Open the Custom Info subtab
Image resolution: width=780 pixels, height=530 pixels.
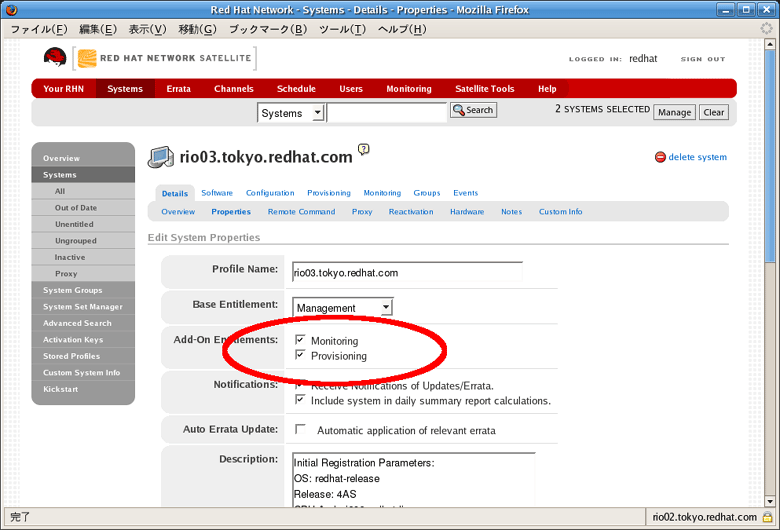point(561,212)
